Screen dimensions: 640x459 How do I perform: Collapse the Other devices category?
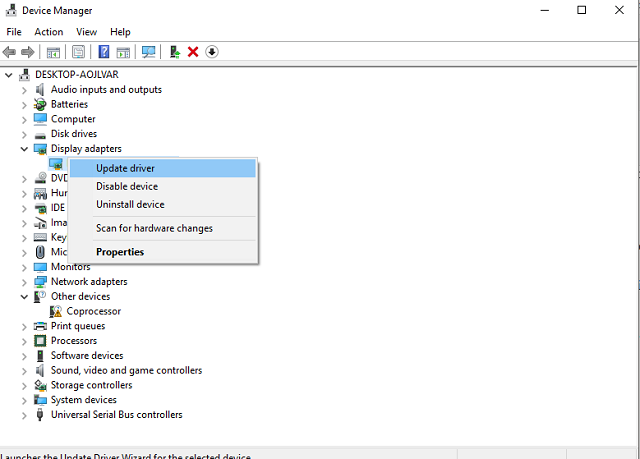24,297
